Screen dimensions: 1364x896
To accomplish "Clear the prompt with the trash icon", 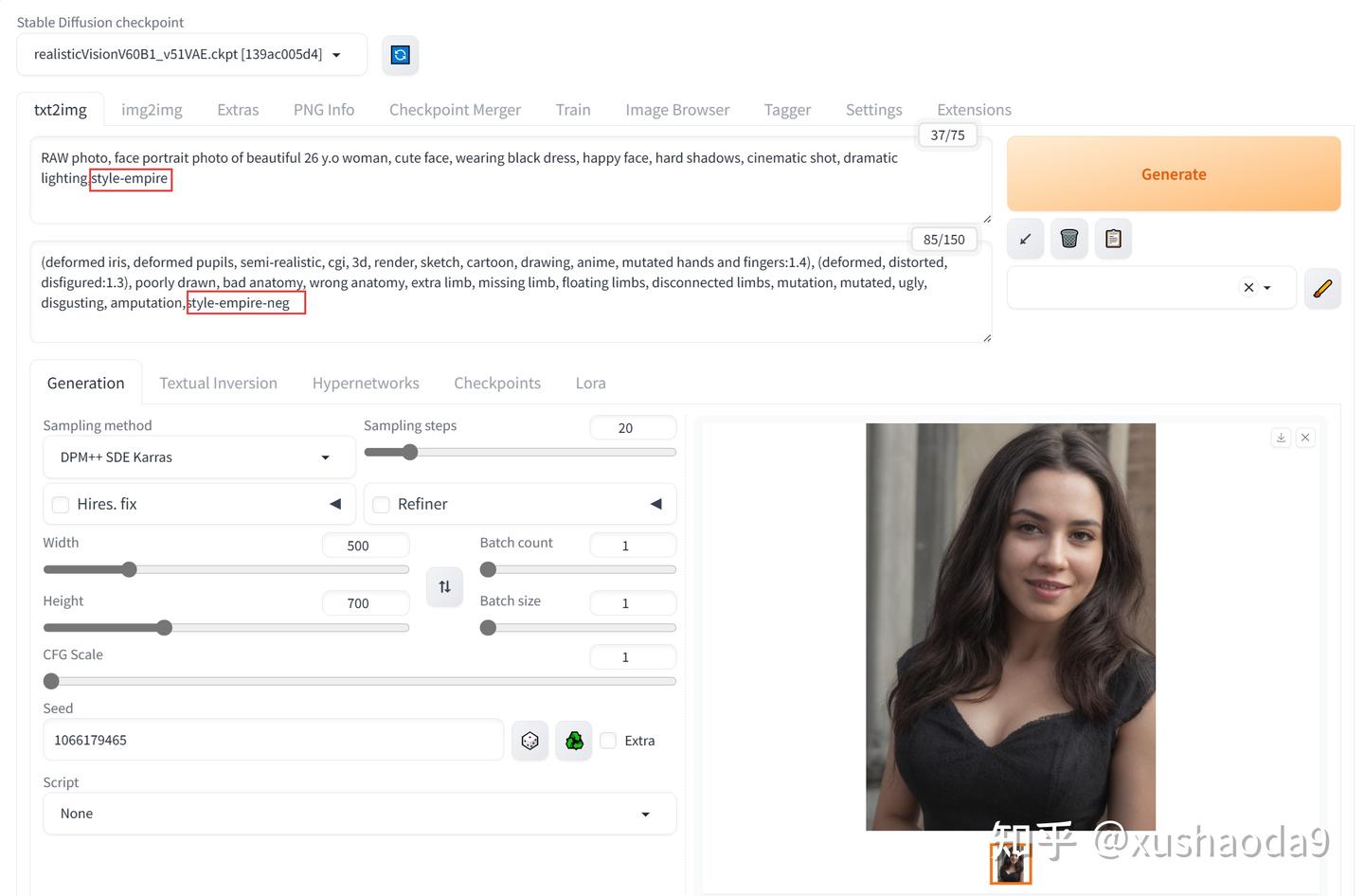I will tap(1069, 239).
